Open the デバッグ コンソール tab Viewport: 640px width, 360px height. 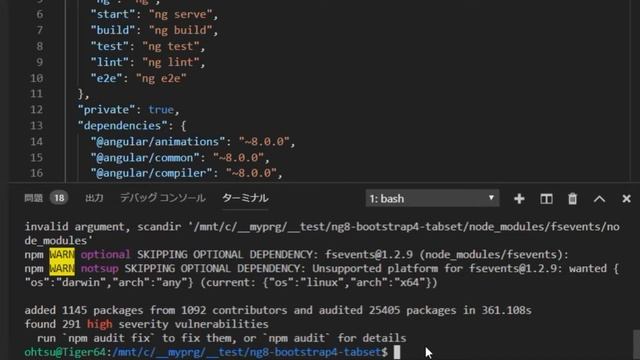(x=162, y=198)
